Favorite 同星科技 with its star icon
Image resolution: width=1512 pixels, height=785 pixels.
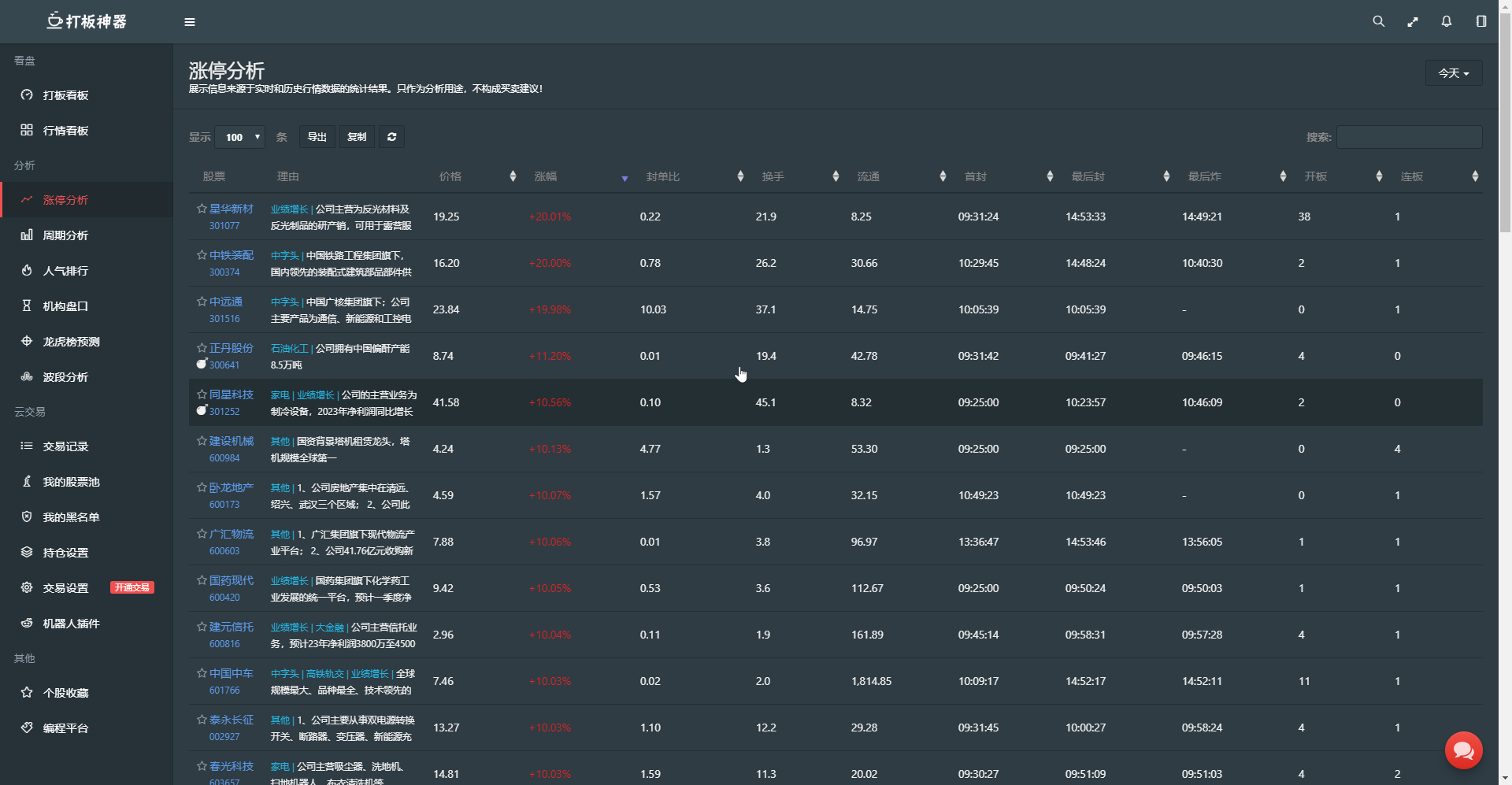click(x=202, y=394)
